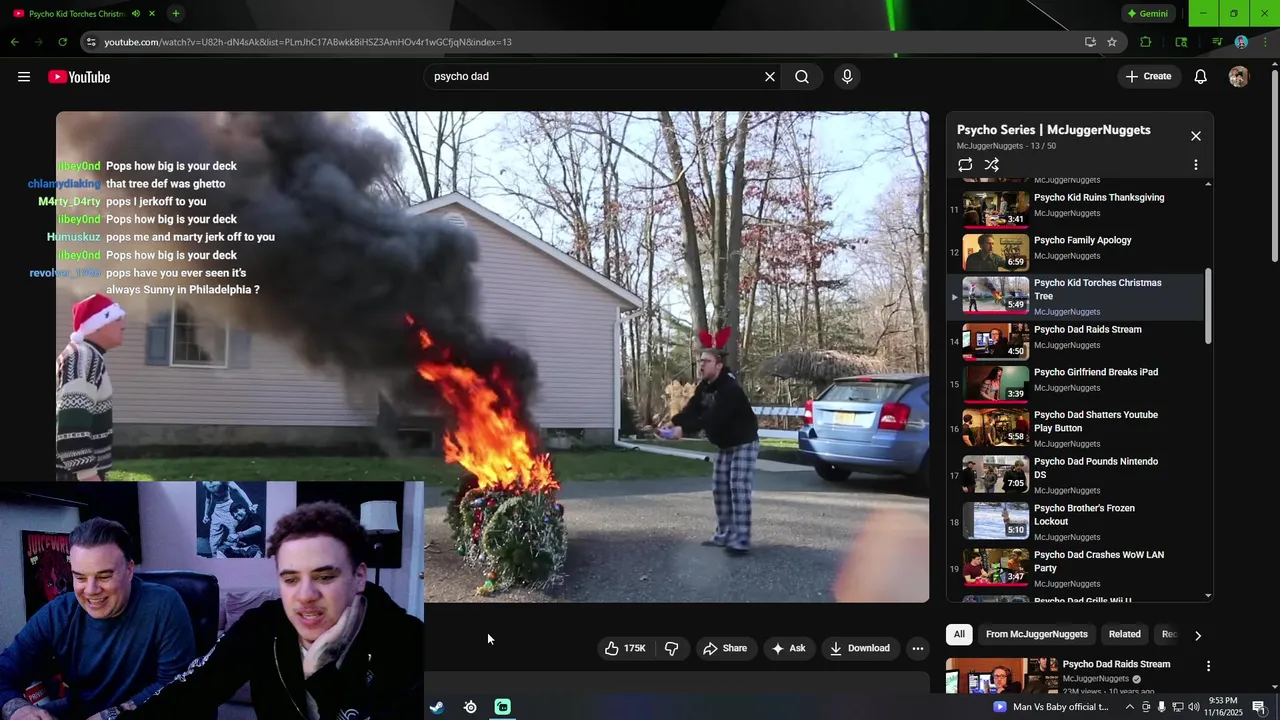The height and width of the screenshot is (720, 1280).
Task: Open the Chrome profile avatar
Action: pyautogui.click(x=1241, y=42)
